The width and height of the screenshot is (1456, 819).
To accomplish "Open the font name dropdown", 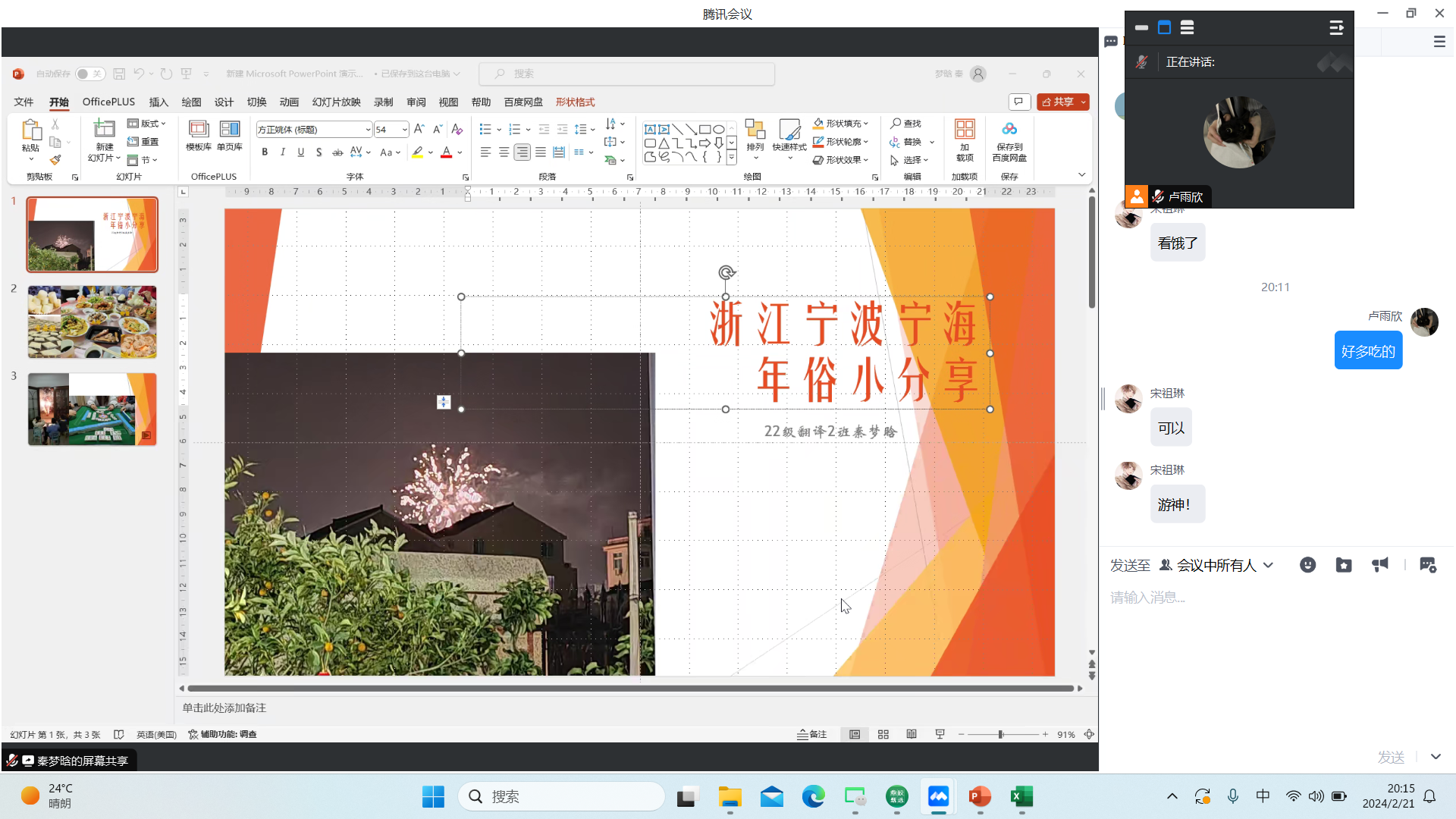I will (368, 130).
